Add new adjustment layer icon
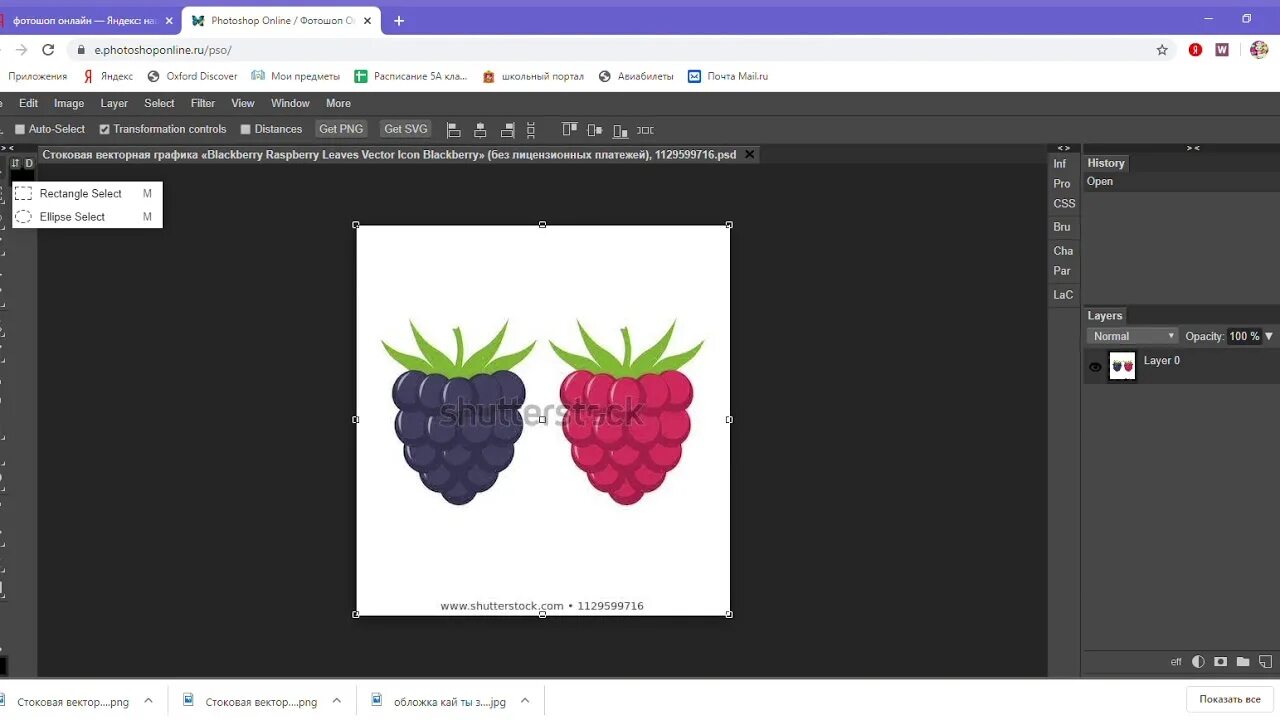The image size is (1280, 720). [x=1198, y=662]
